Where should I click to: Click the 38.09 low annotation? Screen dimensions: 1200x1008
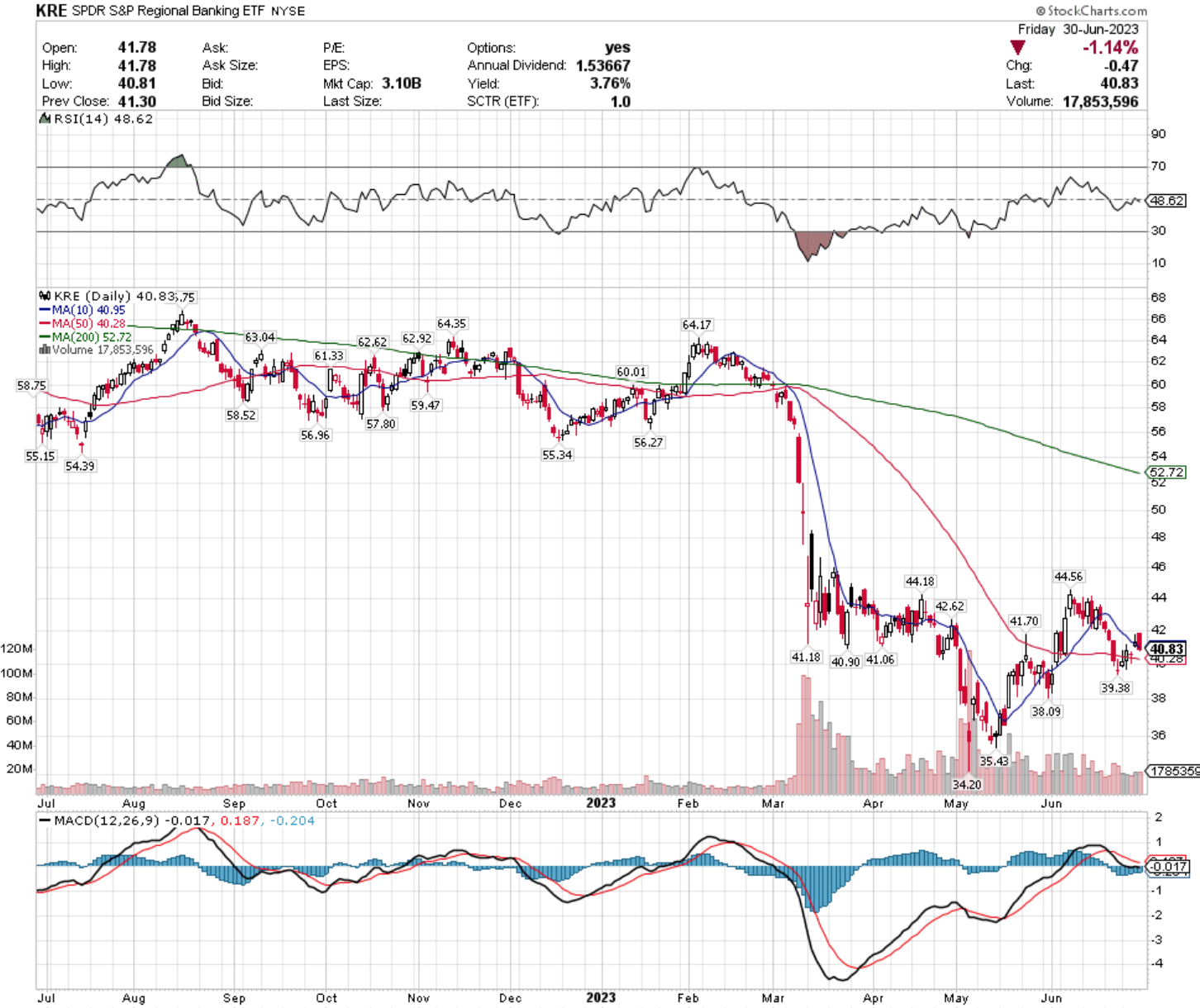(1045, 711)
